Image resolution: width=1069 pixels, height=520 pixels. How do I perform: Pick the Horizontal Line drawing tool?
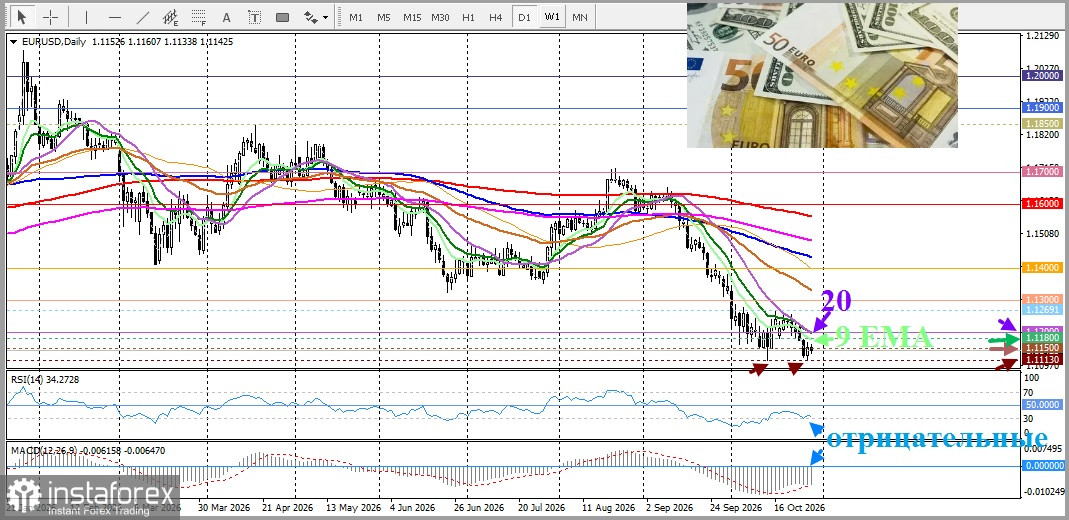click(115, 17)
